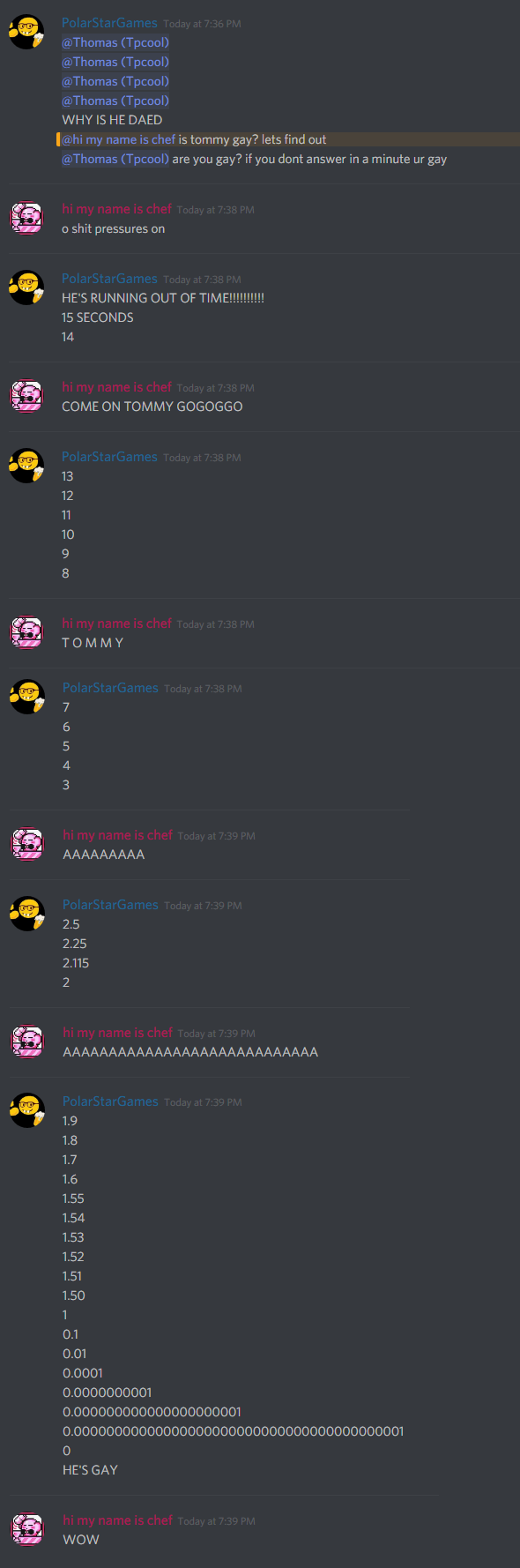The height and width of the screenshot is (1568, 520).
Task: Click username 'hi my name is chef' above 'AAAAAAAAA'
Action: coord(117,835)
